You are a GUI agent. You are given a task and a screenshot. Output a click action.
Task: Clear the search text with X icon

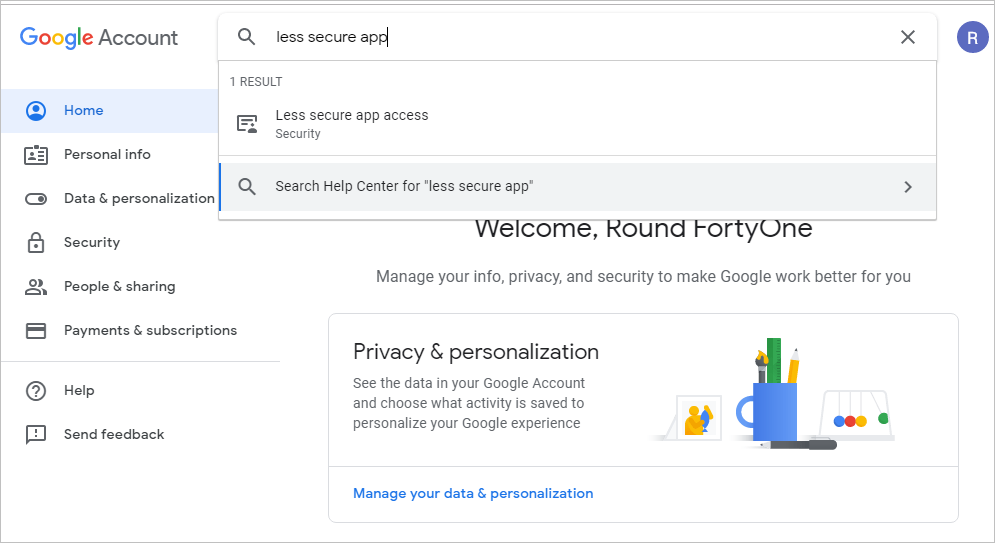click(908, 37)
